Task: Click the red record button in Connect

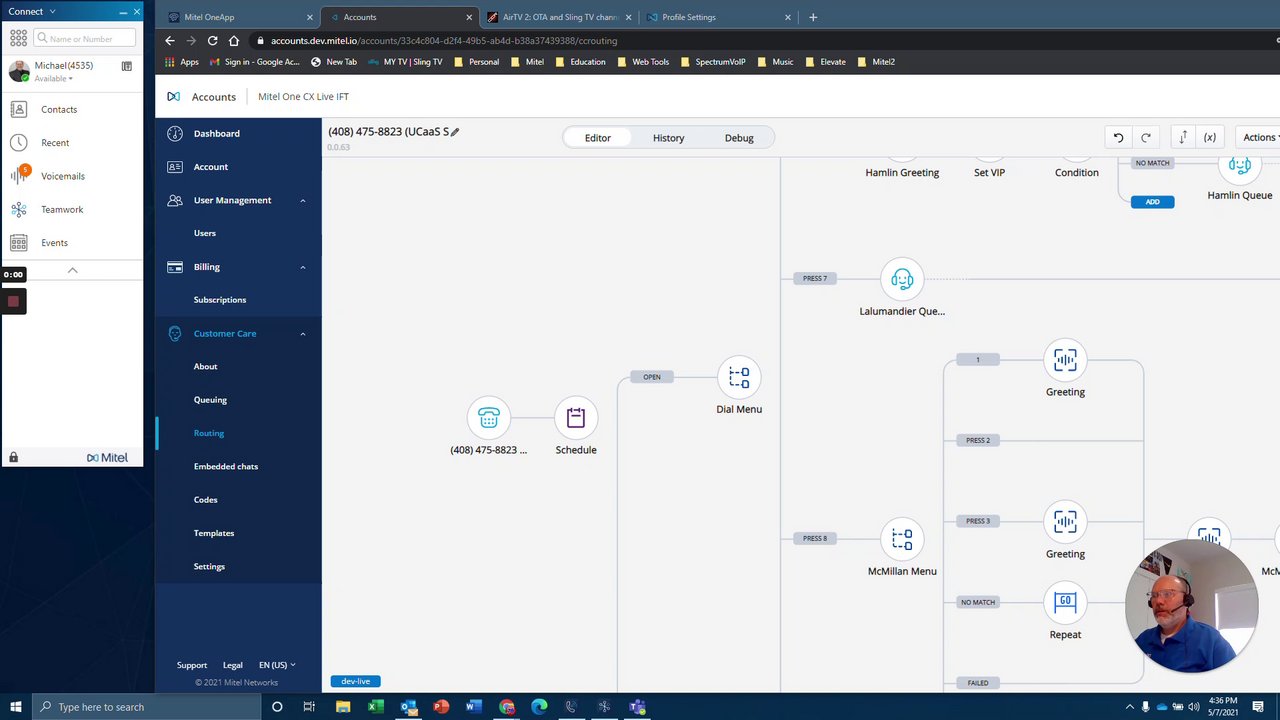Action: coord(13,301)
